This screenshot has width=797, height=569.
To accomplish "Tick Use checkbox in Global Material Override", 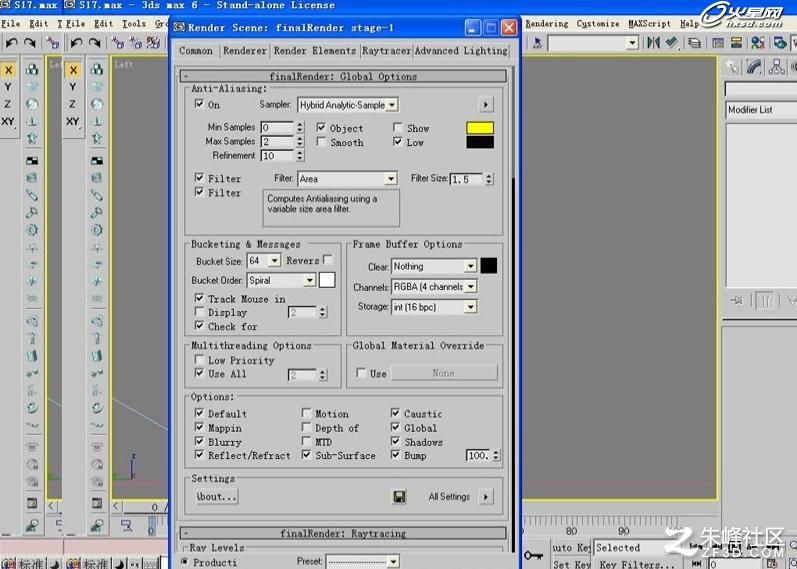I will point(361,373).
